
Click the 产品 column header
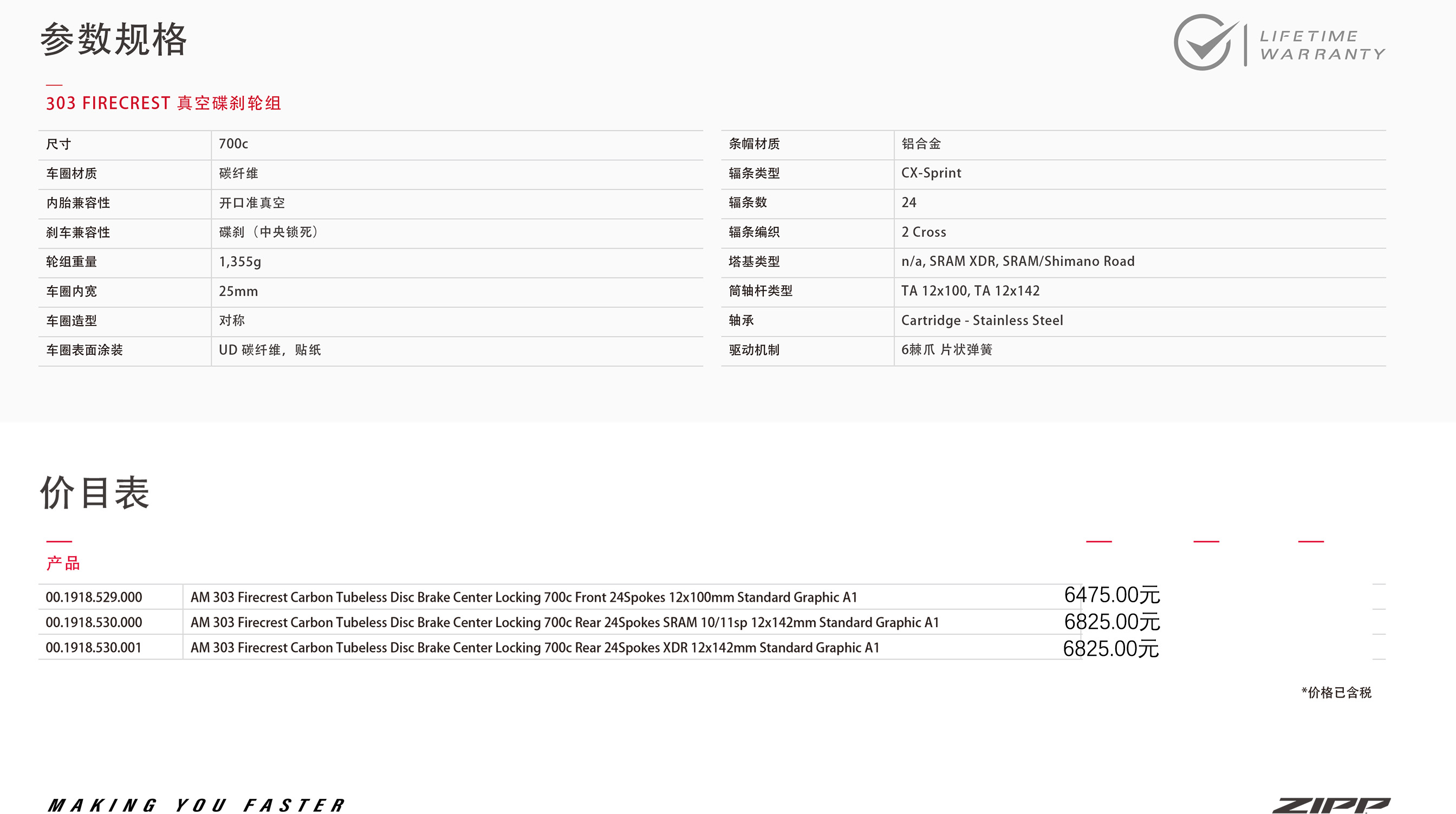click(63, 563)
